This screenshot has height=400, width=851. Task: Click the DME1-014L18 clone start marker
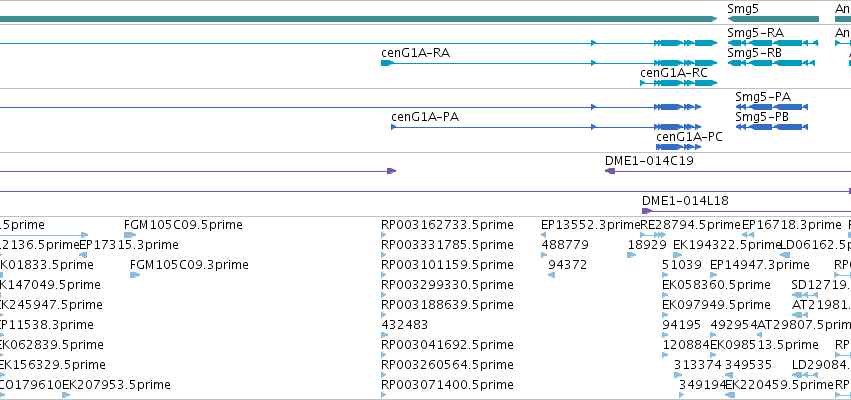point(646,211)
